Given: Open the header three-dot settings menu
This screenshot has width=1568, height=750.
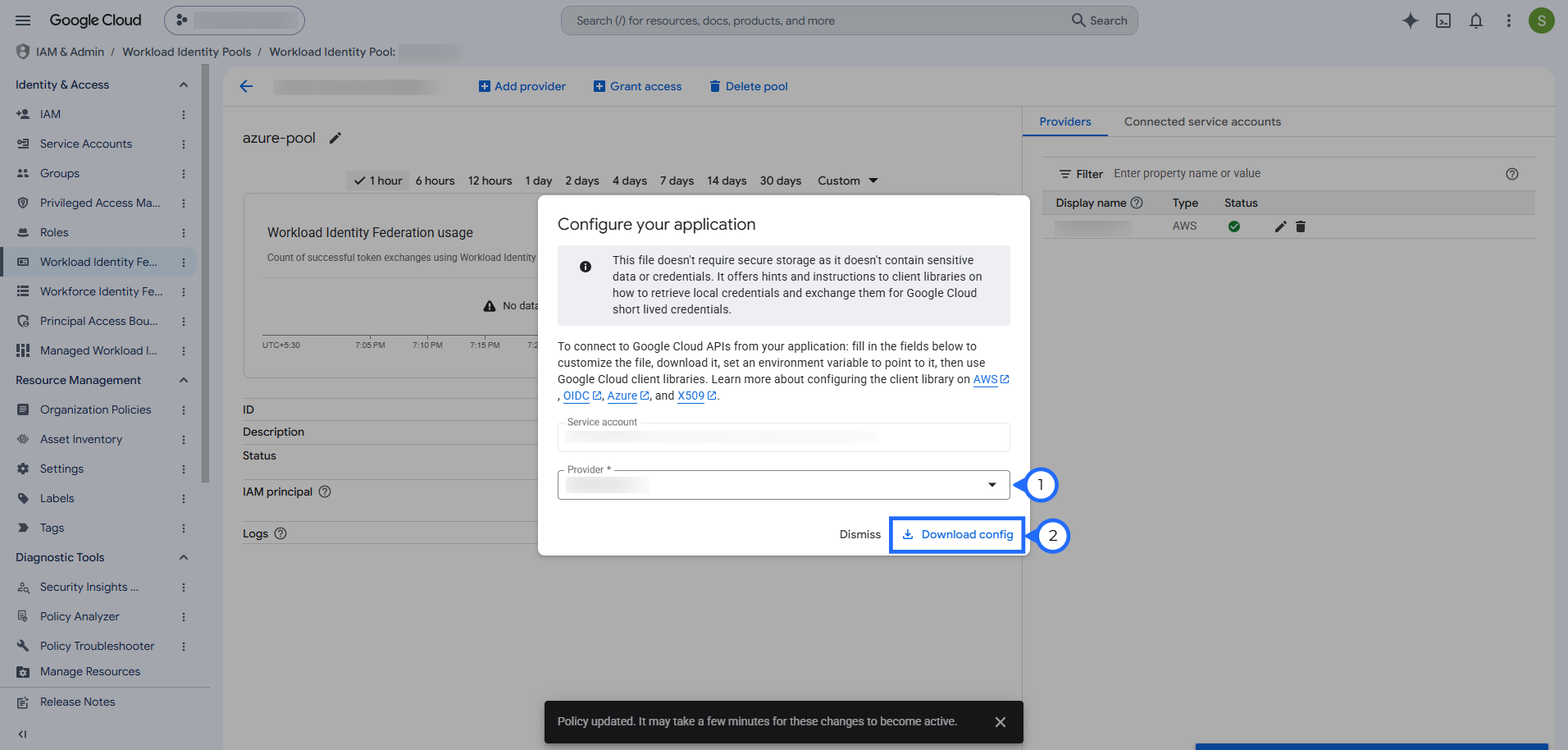Looking at the screenshot, I should tap(1509, 21).
